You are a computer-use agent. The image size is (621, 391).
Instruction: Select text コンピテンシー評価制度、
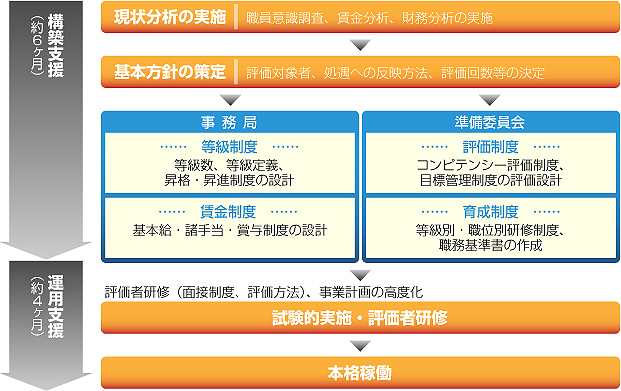tap(491, 165)
